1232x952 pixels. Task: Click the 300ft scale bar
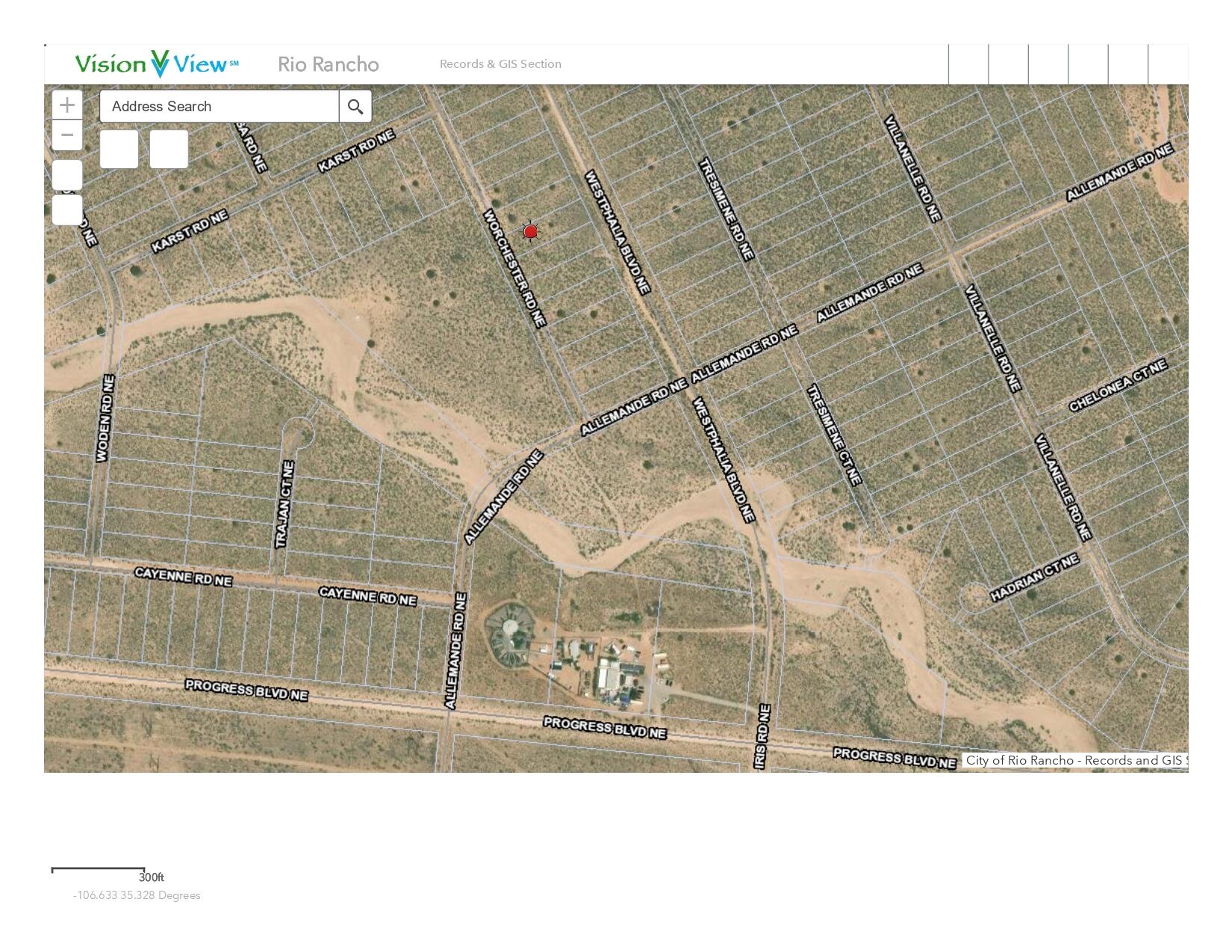tap(98, 870)
